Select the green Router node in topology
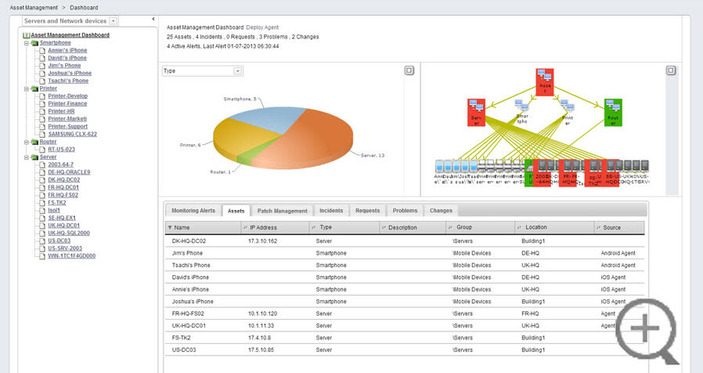This screenshot has height=373, width=703. point(613,113)
